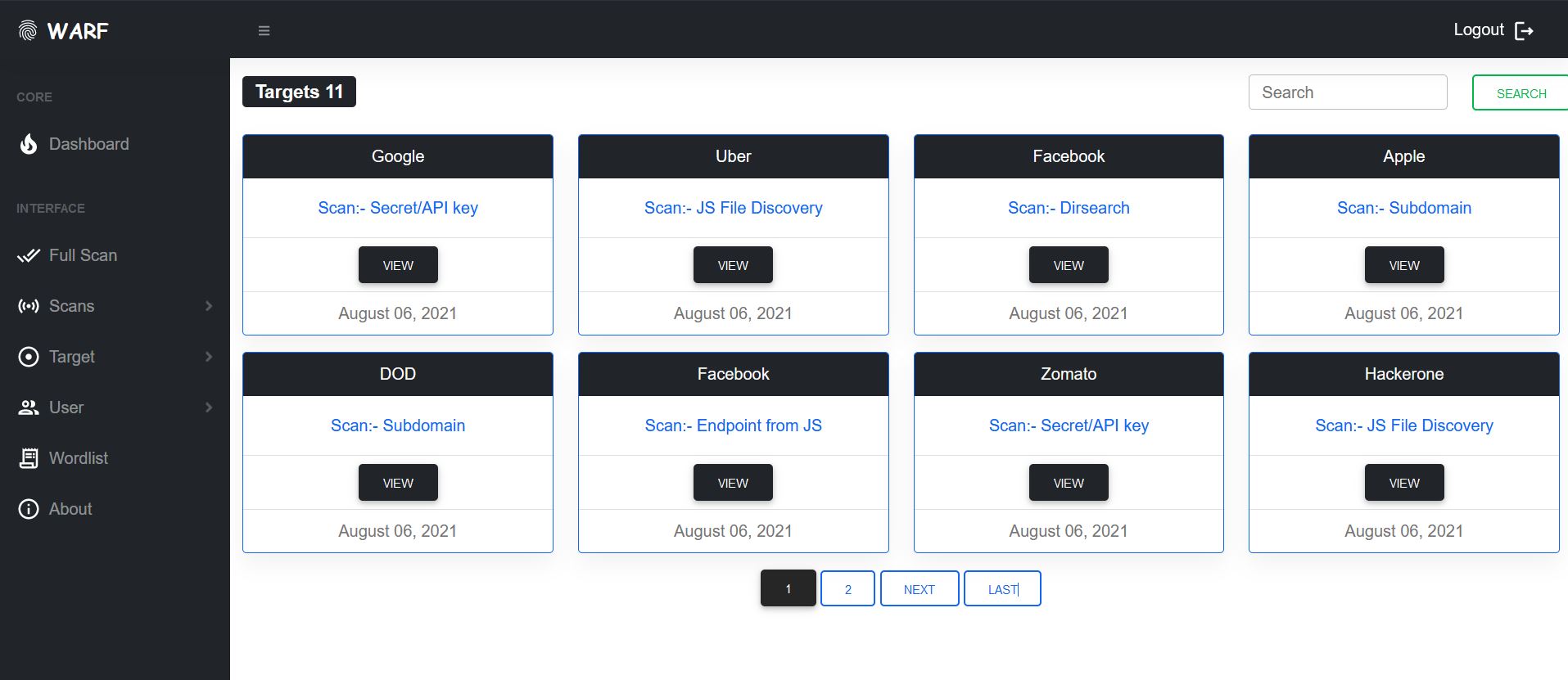Click the logout arrow icon
Image resolution: width=1568 pixels, height=680 pixels.
click(1524, 30)
